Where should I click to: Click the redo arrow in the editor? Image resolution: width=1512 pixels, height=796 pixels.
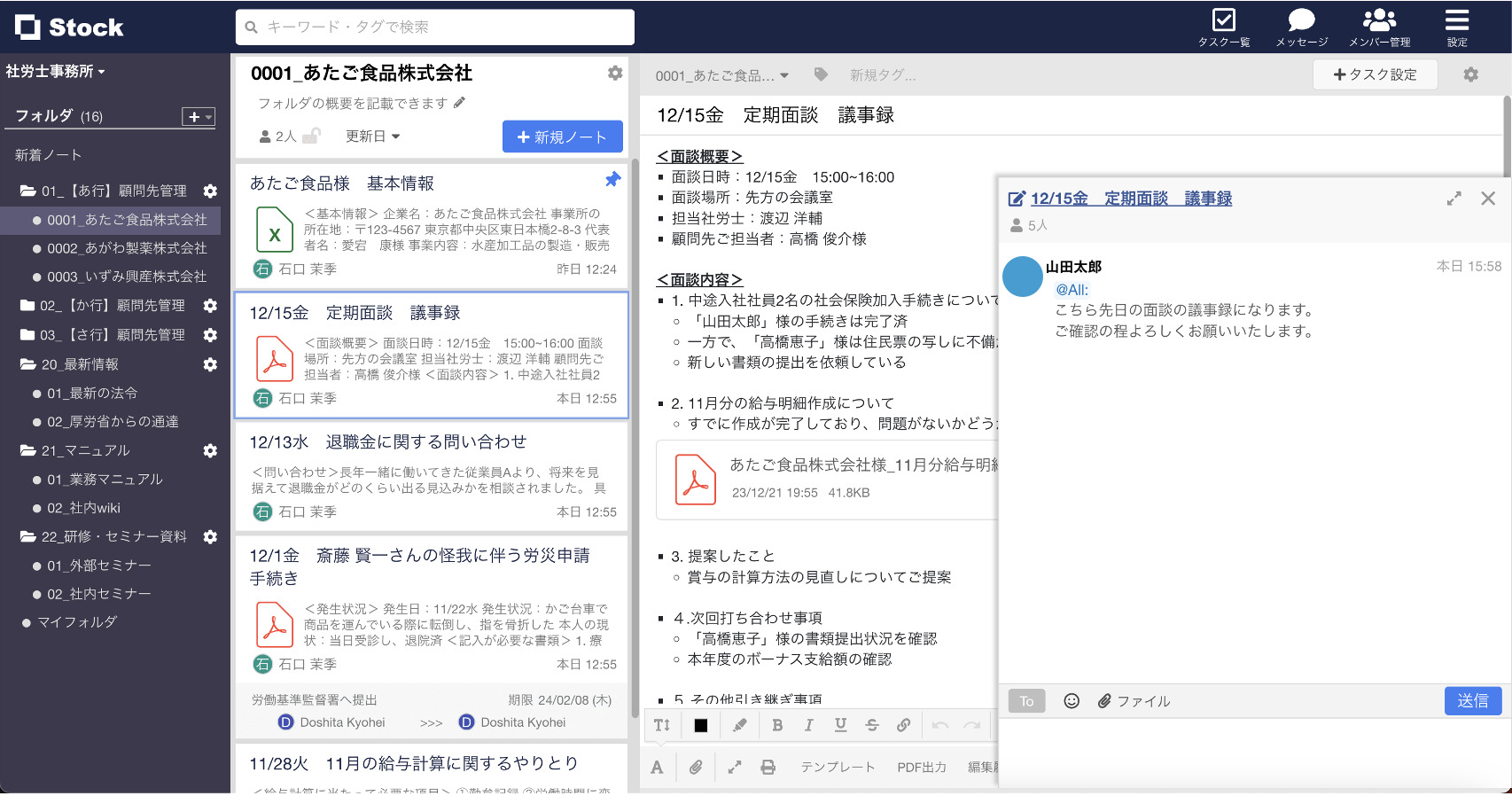972,725
